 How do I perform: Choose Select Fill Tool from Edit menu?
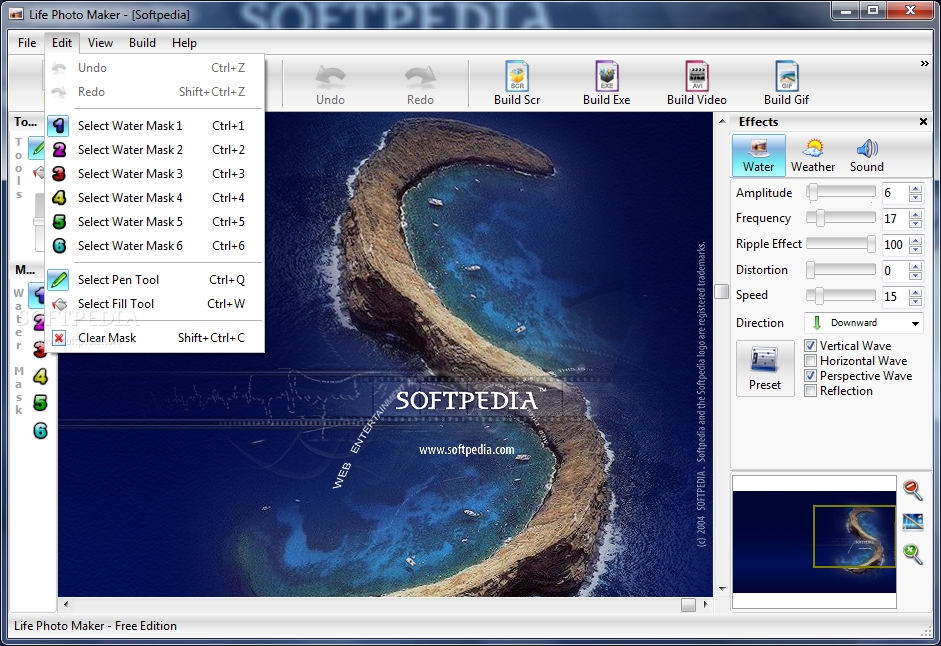point(155,304)
